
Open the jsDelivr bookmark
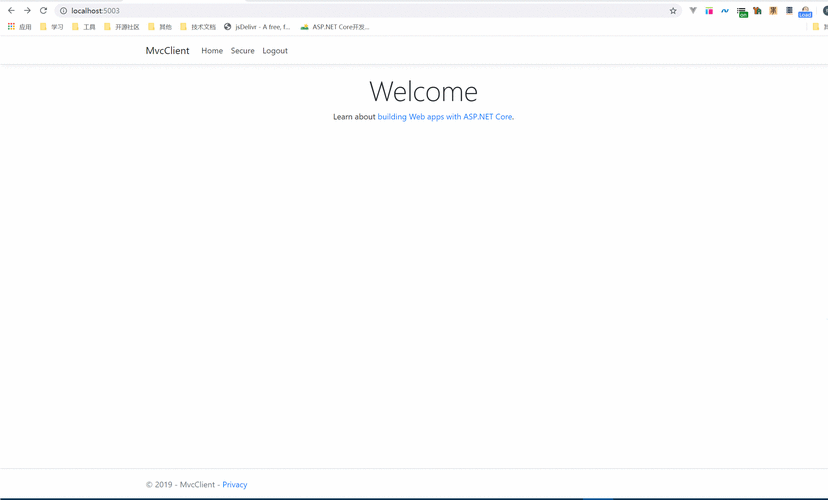[x=257, y=27]
